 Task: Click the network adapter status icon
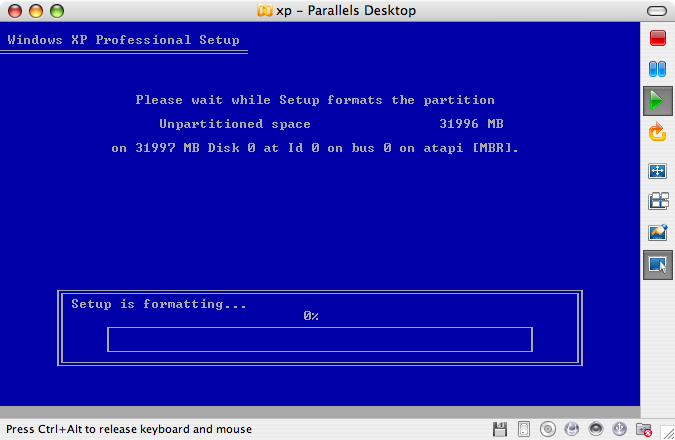pos(572,429)
